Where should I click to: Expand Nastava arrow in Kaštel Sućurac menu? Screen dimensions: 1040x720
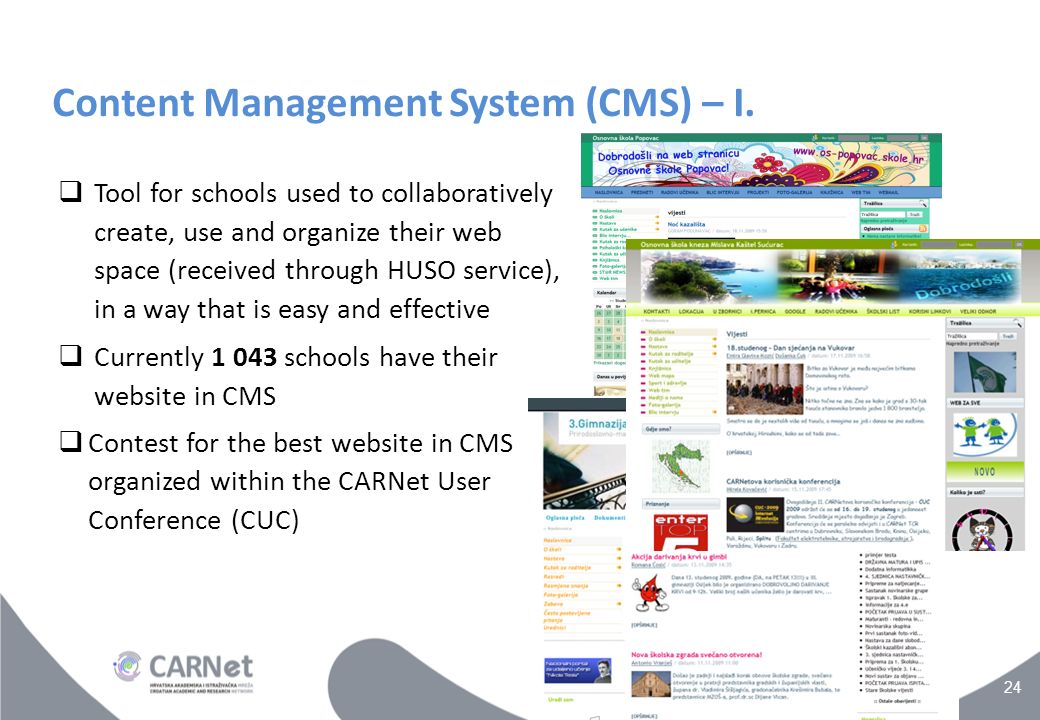coord(714,347)
